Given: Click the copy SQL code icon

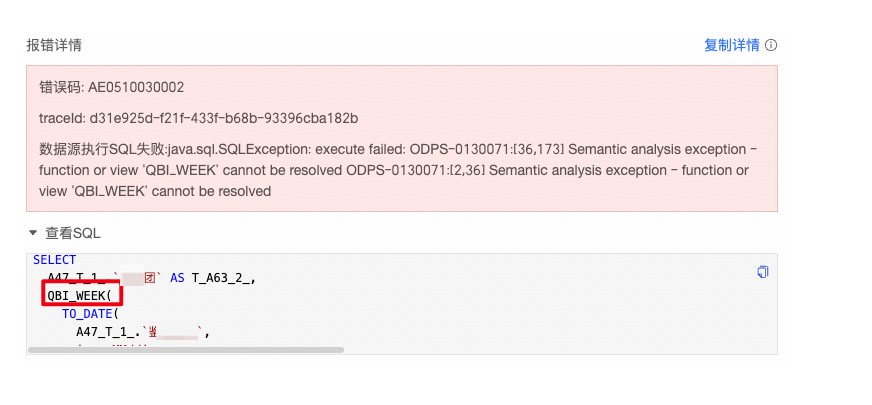Looking at the screenshot, I should pyautogui.click(x=763, y=272).
